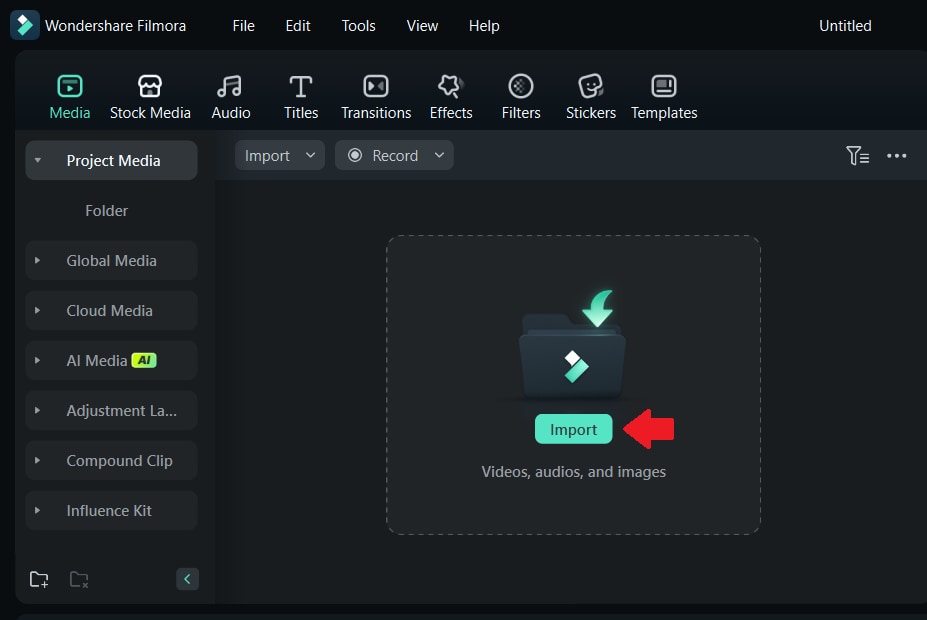Open the Transitions icon
927x620 pixels.
click(376, 86)
